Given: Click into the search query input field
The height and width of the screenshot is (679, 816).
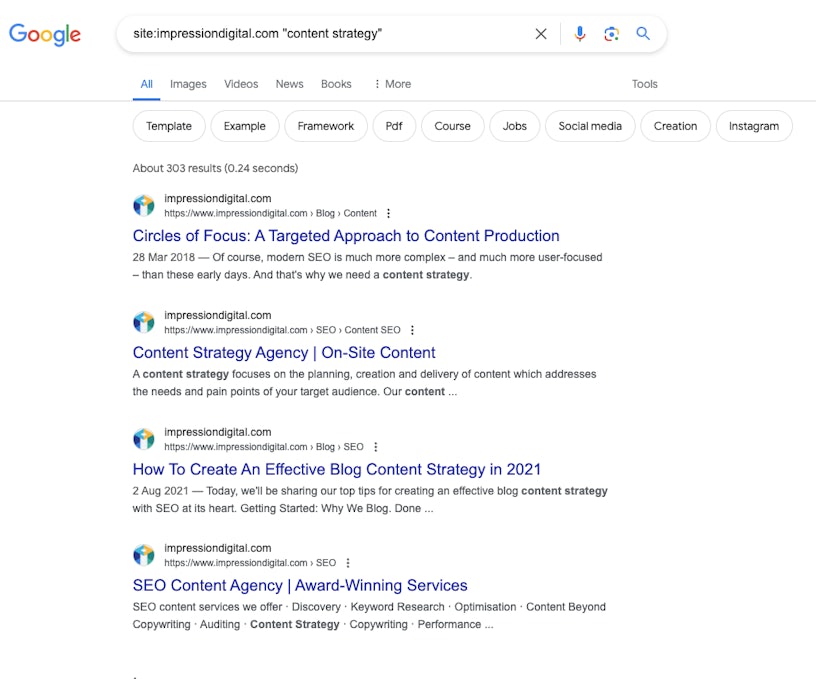Looking at the screenshot, I should (320, 34).
